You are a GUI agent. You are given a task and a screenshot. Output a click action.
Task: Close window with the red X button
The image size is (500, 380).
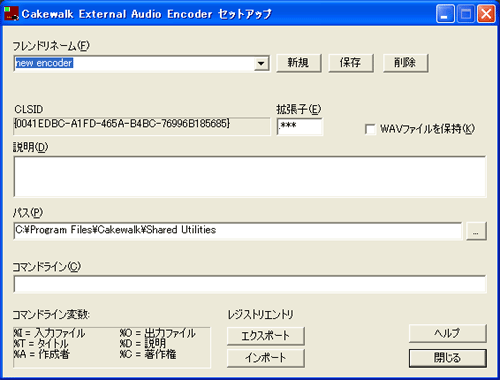pyautogui.click(x=486, y=14)
